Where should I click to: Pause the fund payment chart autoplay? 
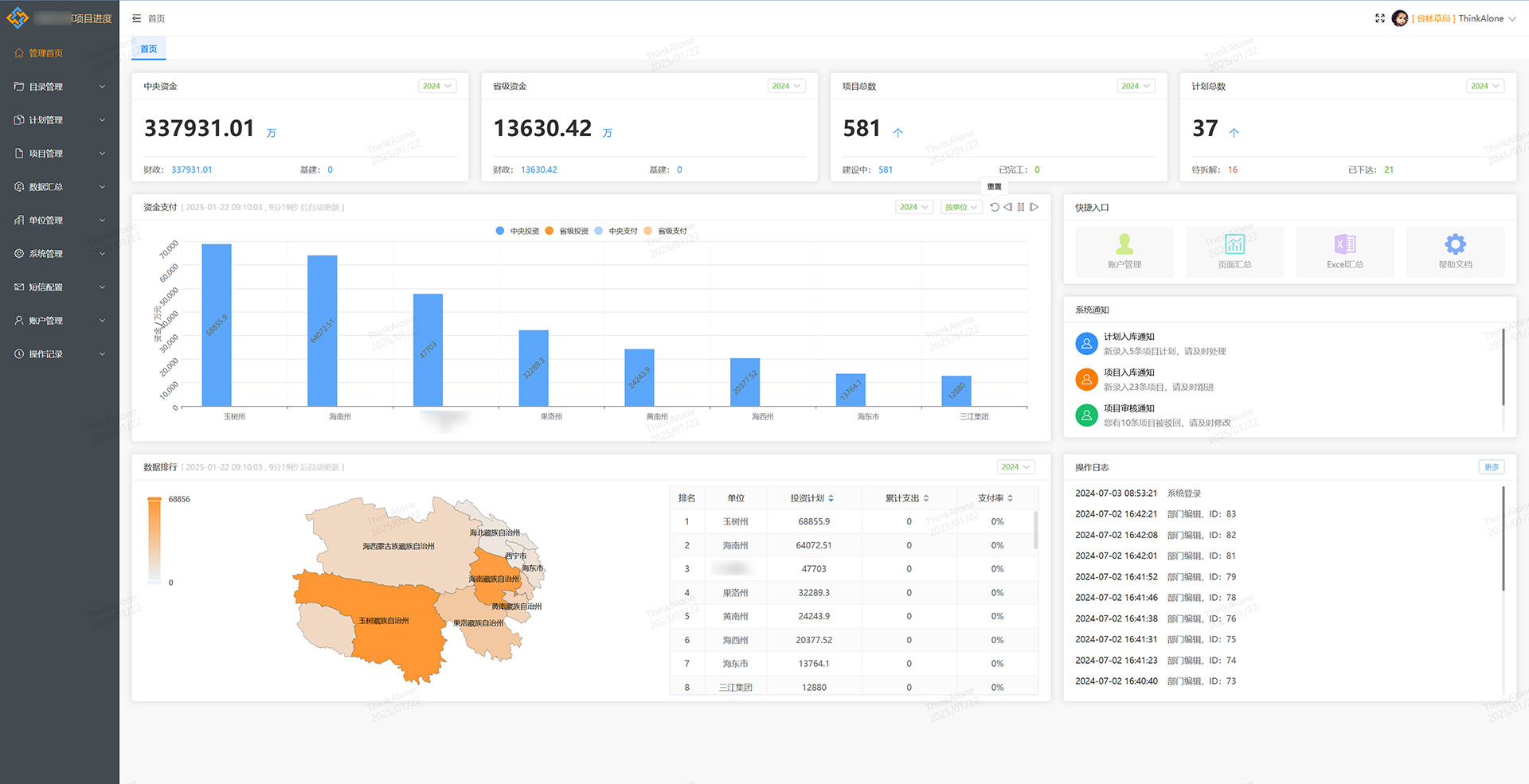click(1021, 207)
